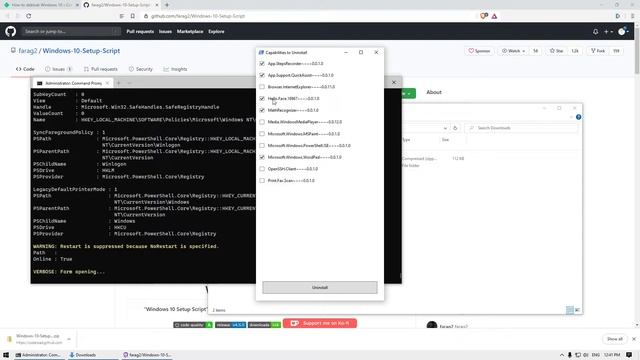Close the Administrator Command Prompt tab
Screen dimensions: 640x360
(107, 83)
